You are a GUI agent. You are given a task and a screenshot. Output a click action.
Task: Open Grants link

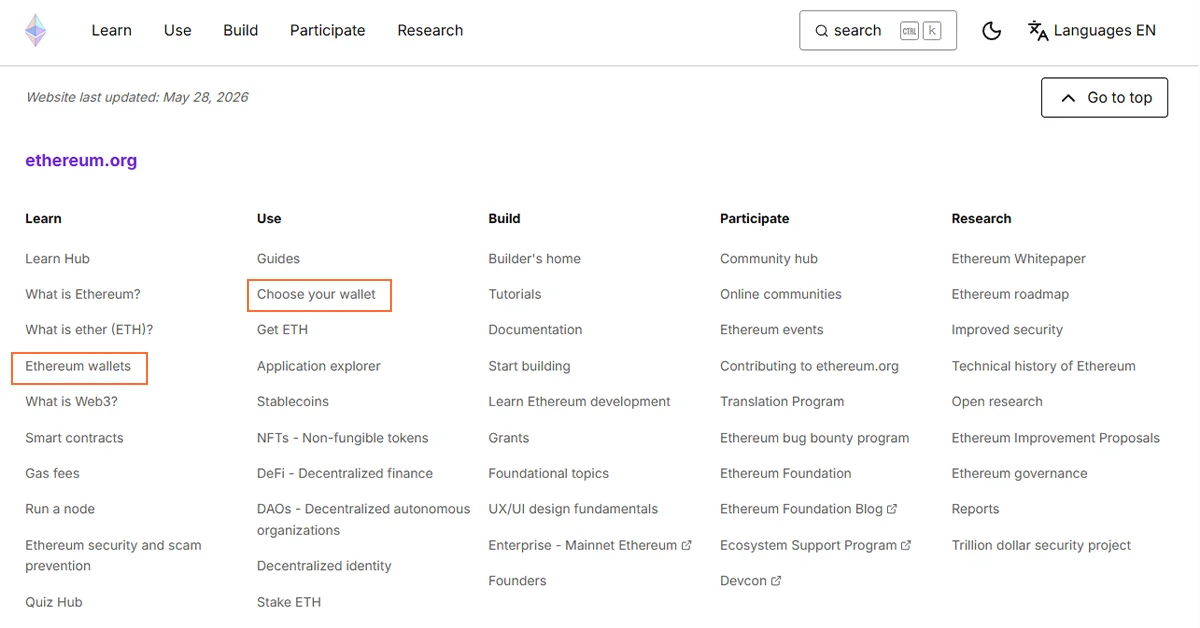(509, 438)
